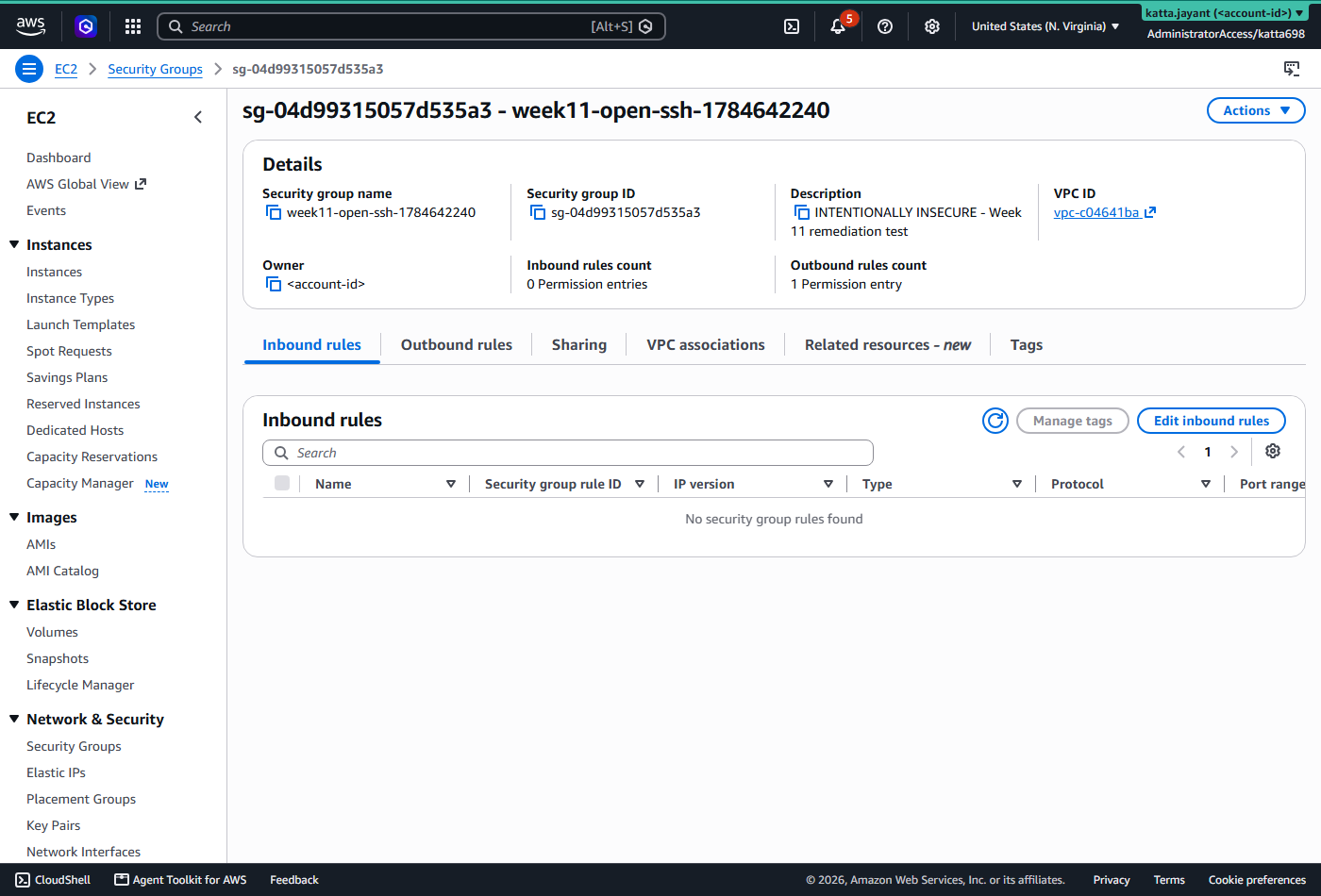Open Agent Toolkit for AWS
Screen dimensions: 1321x896
pyautogui.click(x=180, y=880)
